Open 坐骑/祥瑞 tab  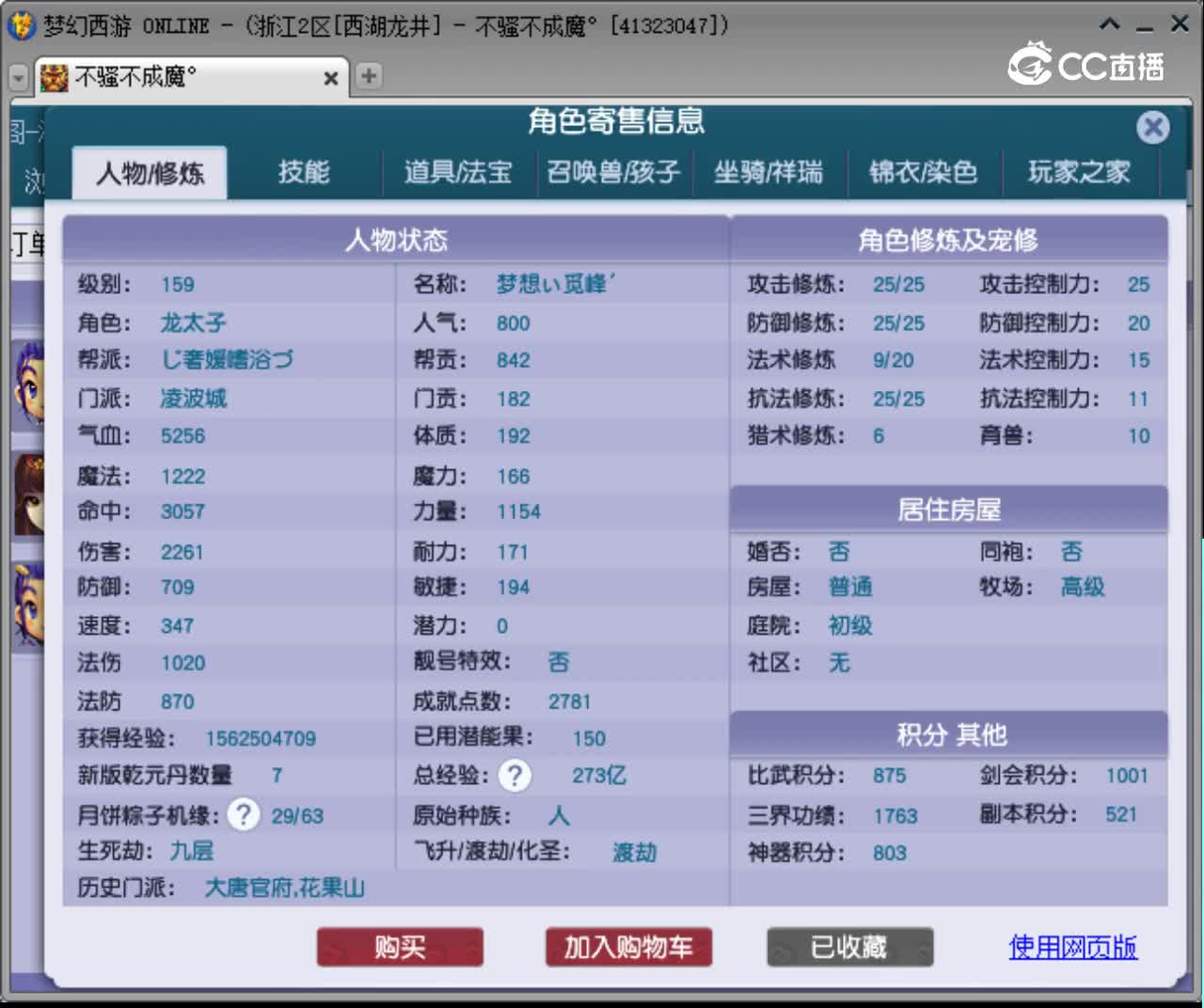coord(768,172)
